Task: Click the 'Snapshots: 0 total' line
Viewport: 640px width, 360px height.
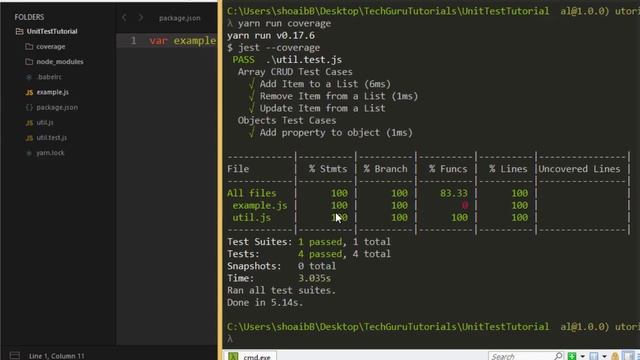Action: tap(282, 267)
